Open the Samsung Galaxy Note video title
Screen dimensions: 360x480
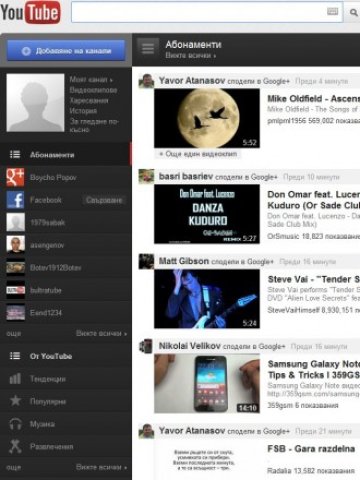point(314,369)
